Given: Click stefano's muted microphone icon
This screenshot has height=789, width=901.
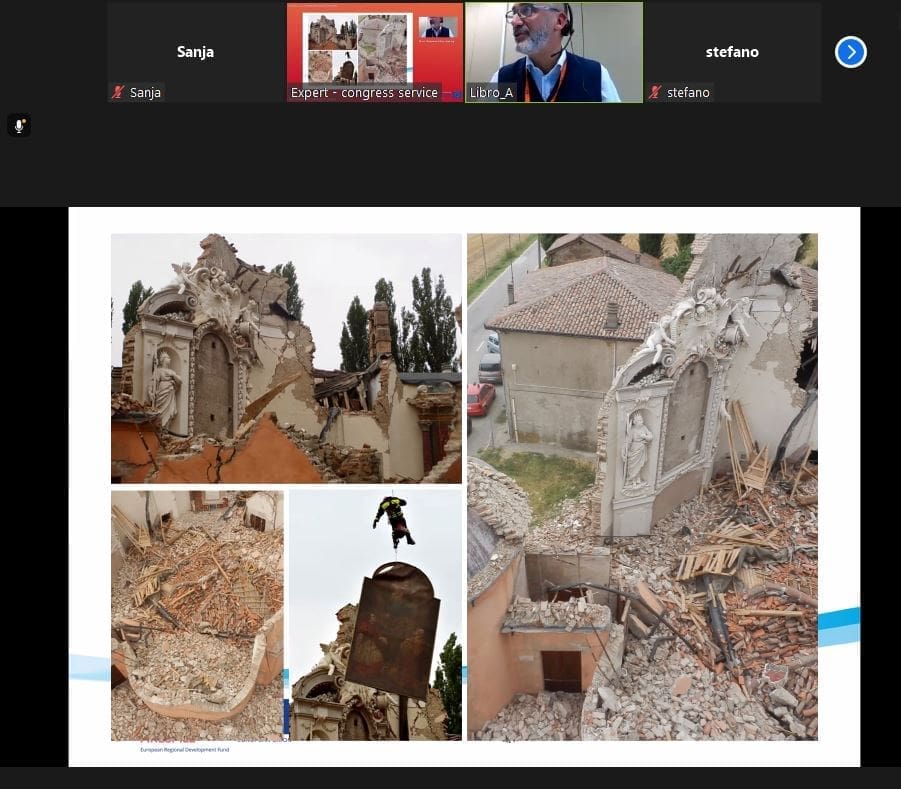Looking at the screenshot, I should click(655, 93).
